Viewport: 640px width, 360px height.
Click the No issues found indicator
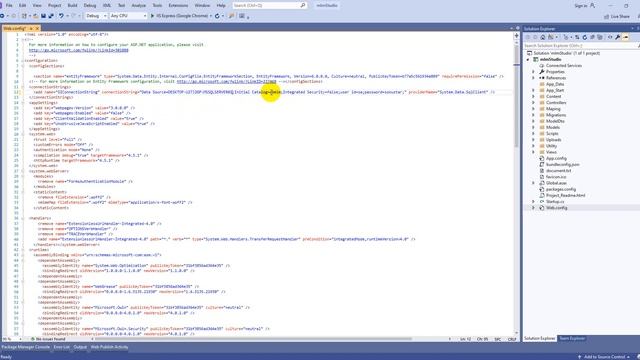[x=48, y=339]
